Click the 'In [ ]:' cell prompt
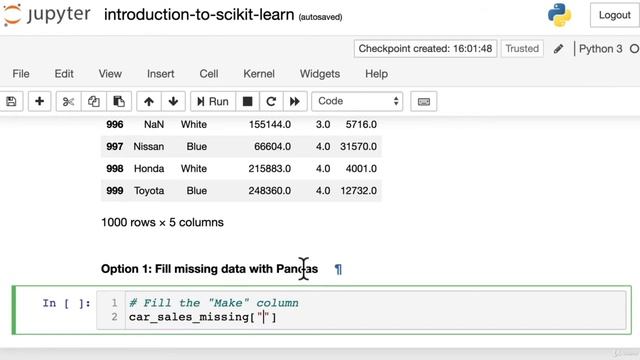The width and height of the screenshot is (640, 360). point(67,303)
